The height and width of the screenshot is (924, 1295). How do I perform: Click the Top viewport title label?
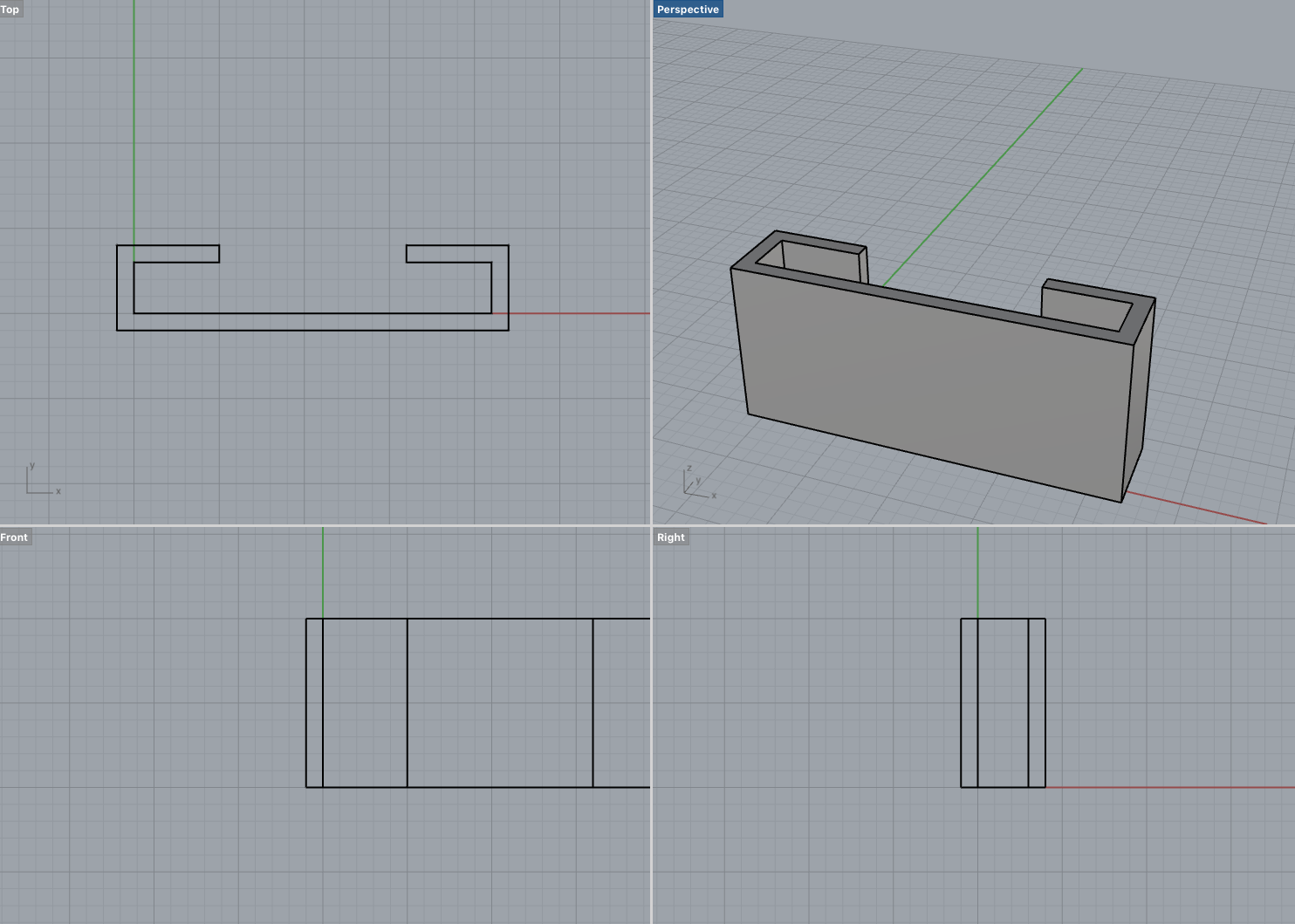pos(10,10)
